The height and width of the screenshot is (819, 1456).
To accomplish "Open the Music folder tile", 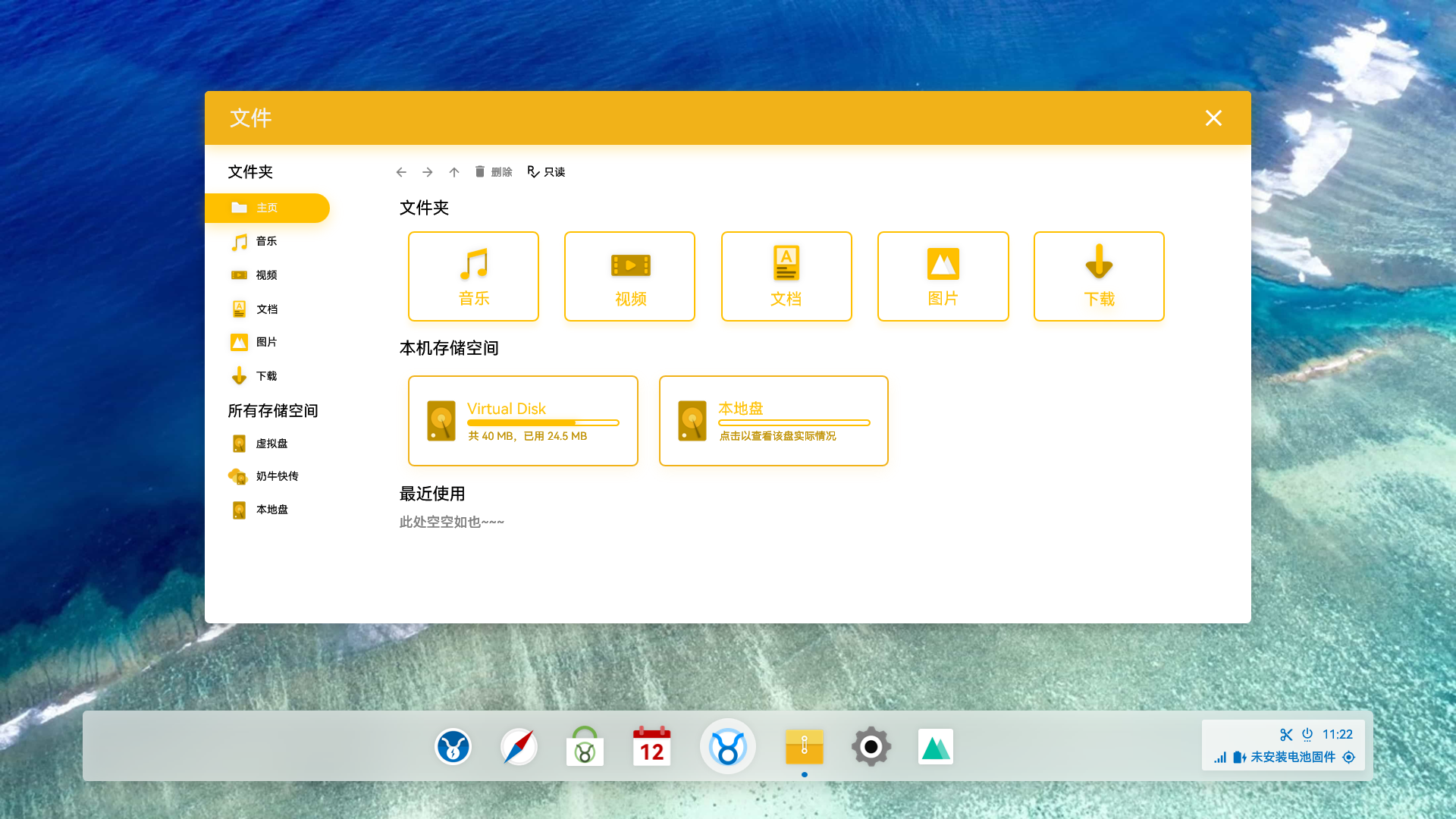I will click(473, 276).
